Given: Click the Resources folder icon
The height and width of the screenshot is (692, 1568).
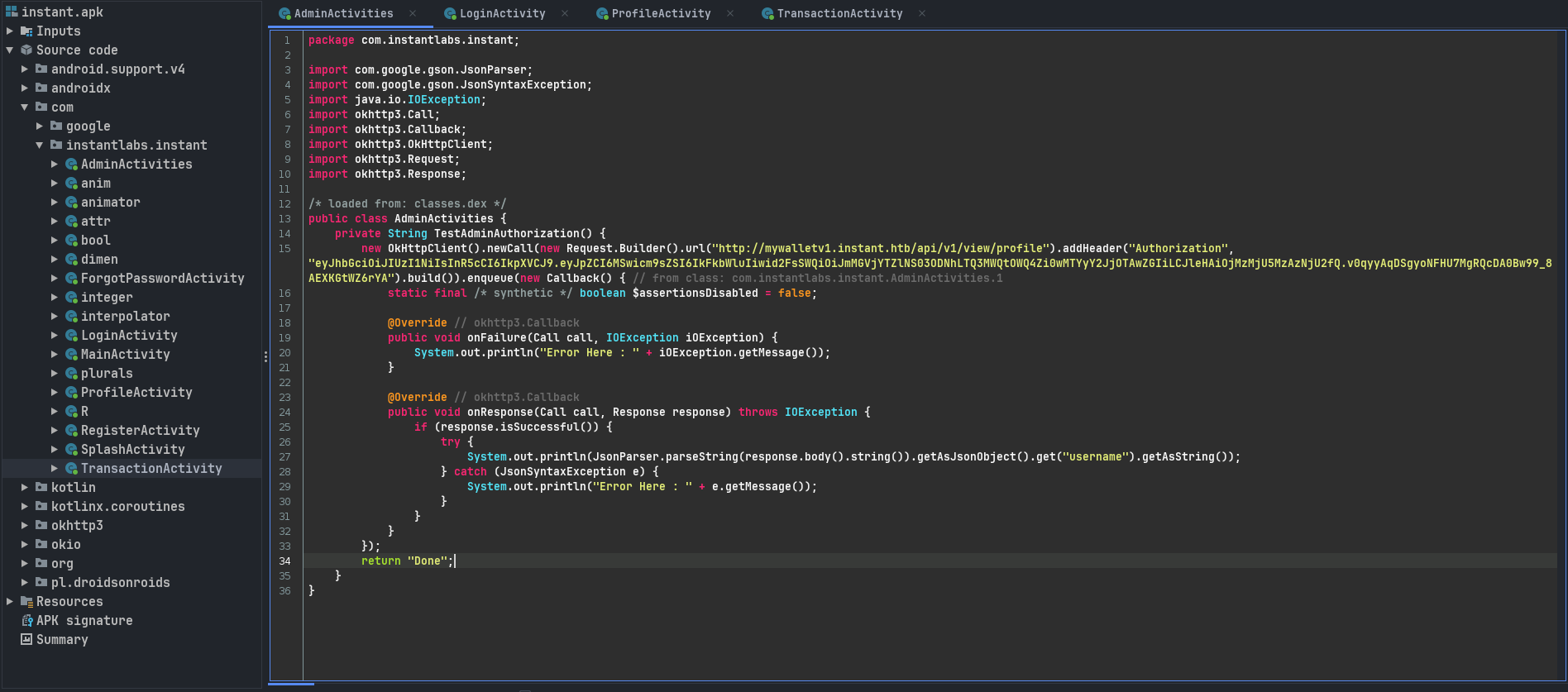Looking at the screenshot, I should coord(26,602).
